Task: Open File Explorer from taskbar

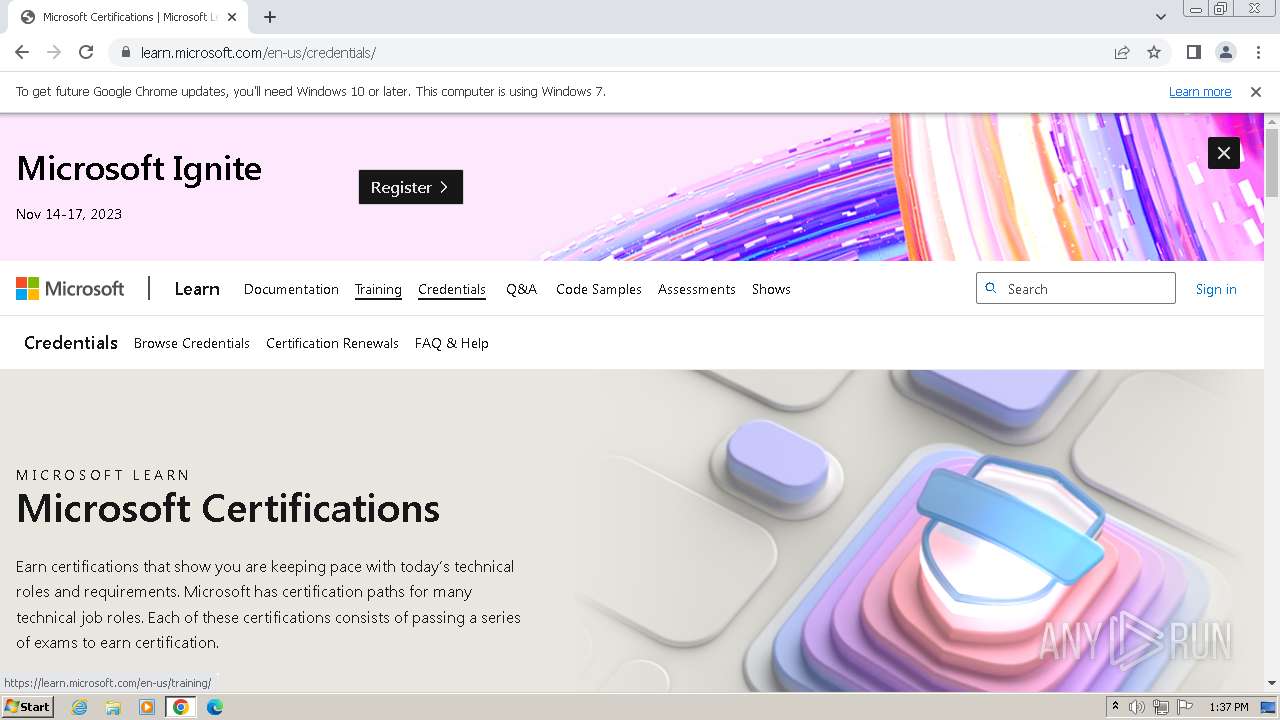Action: tap(113, 707)
